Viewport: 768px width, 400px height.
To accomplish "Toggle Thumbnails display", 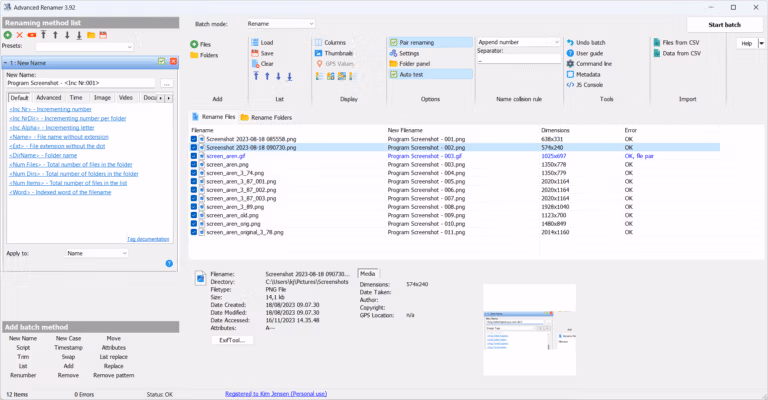I will tap(334, 53).
